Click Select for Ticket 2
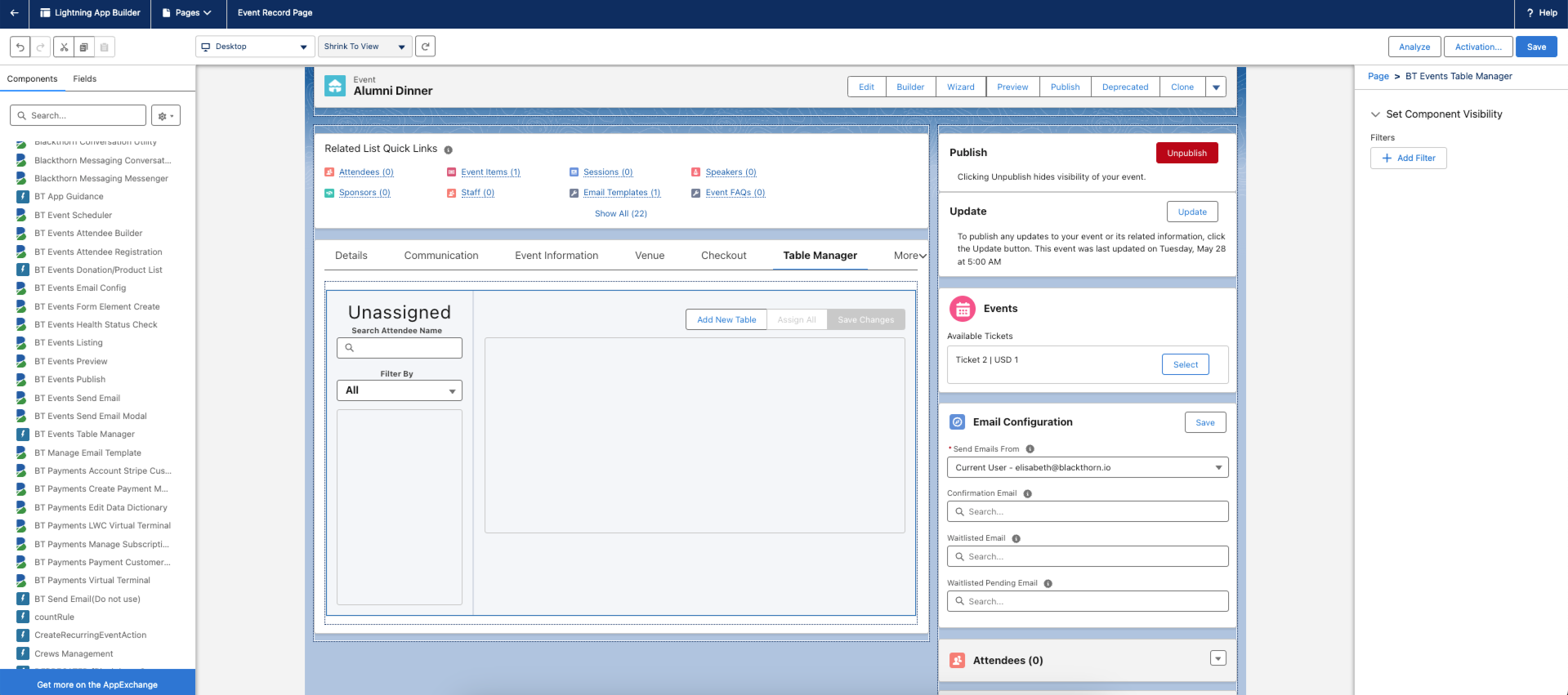The height and width of the screenshot is (695, 1568). 1185,364
